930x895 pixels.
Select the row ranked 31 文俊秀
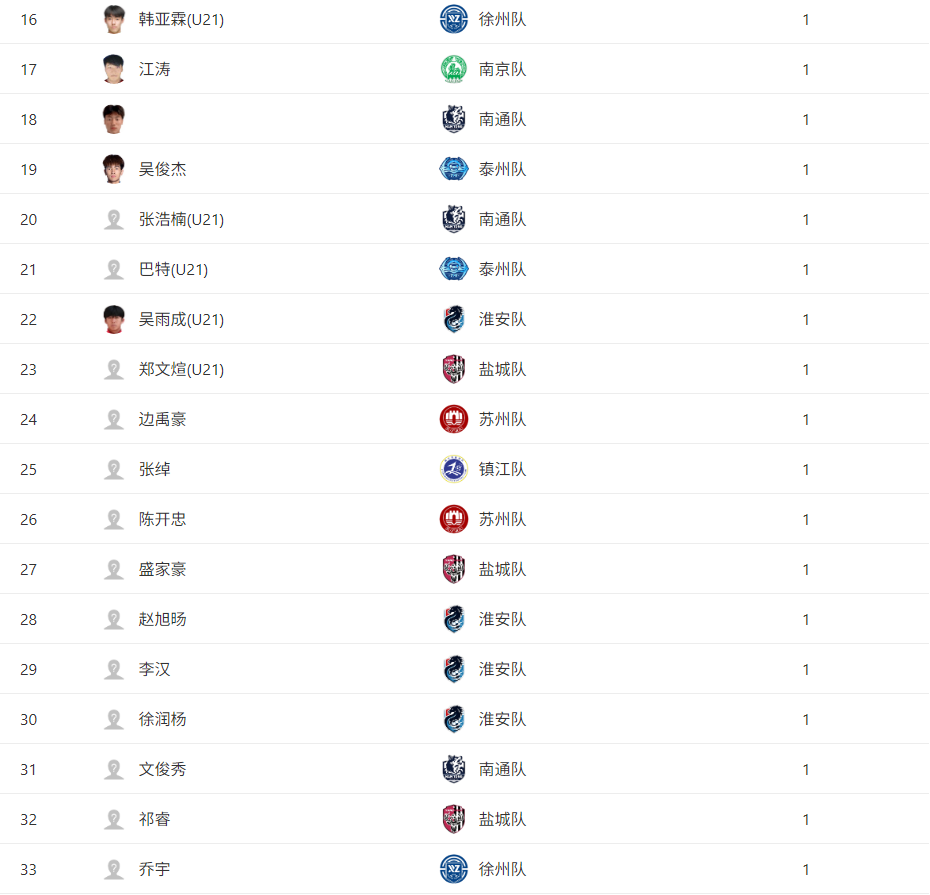click(x=464, y=769)
